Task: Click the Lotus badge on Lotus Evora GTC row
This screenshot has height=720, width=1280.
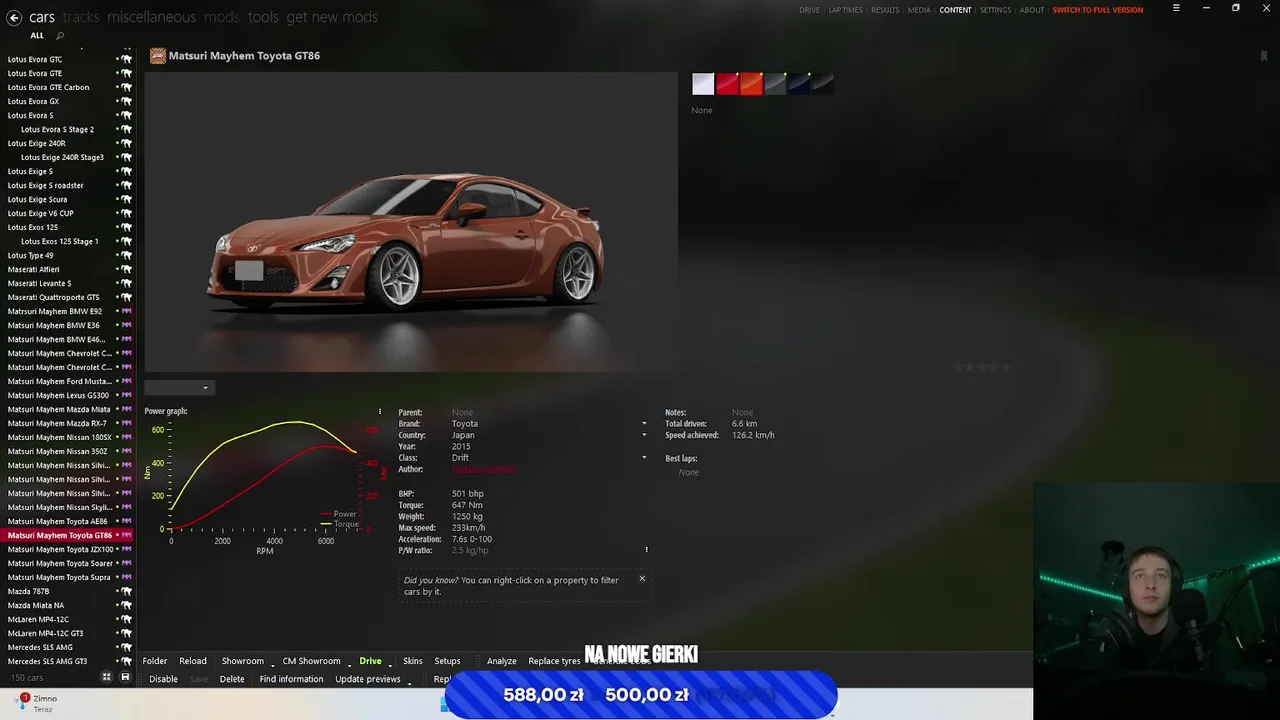Action: tap(126, 59)
